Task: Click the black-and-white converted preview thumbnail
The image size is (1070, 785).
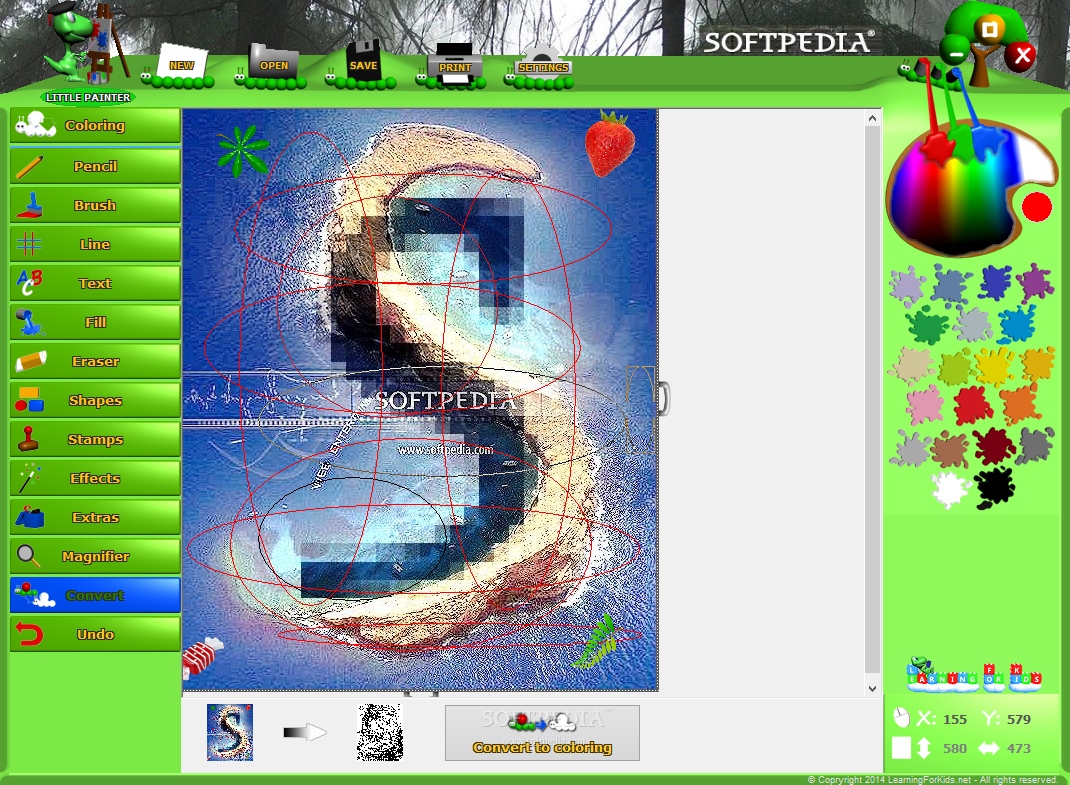Action: pyautogui.click(x=380, y=732)
